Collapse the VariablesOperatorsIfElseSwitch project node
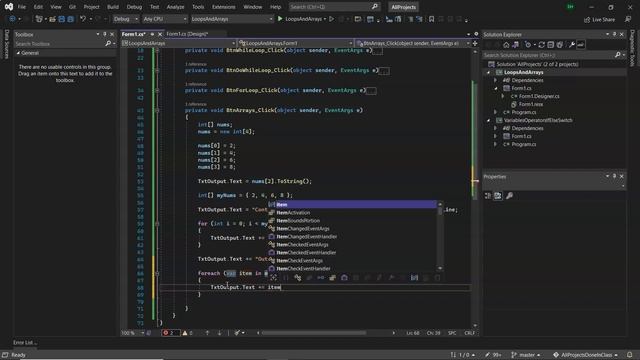The image size is (640, 360). coord(488,120)
